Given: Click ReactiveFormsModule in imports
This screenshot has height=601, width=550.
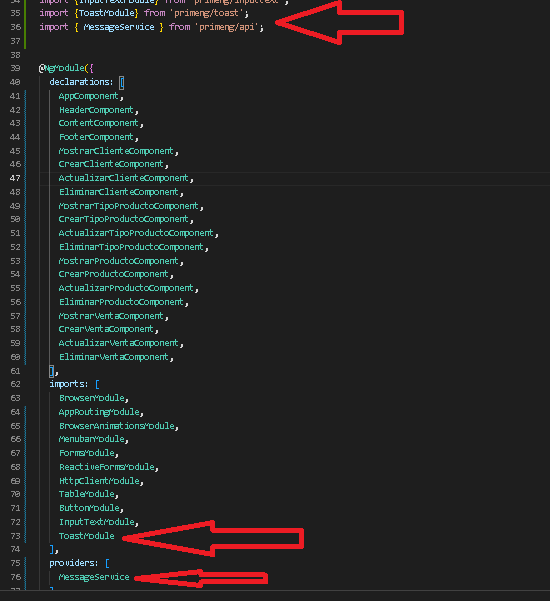Looking at the screenshot, I should (107, 467).
